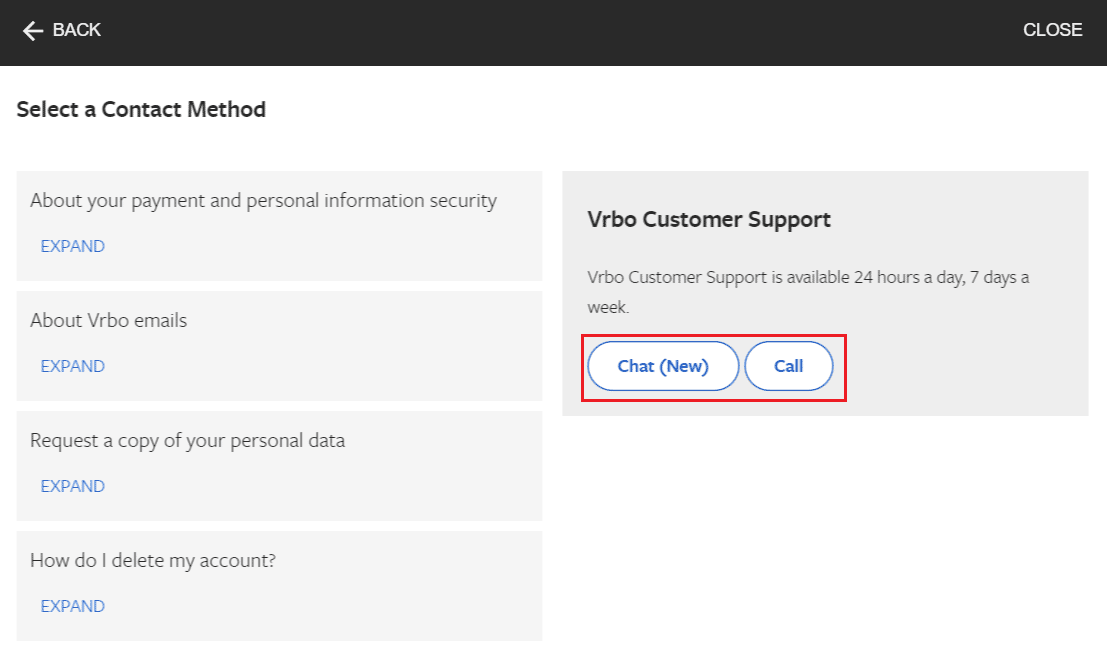Expand the payment and information security section
Screen dimensions: 1107x657
point(72,246)
